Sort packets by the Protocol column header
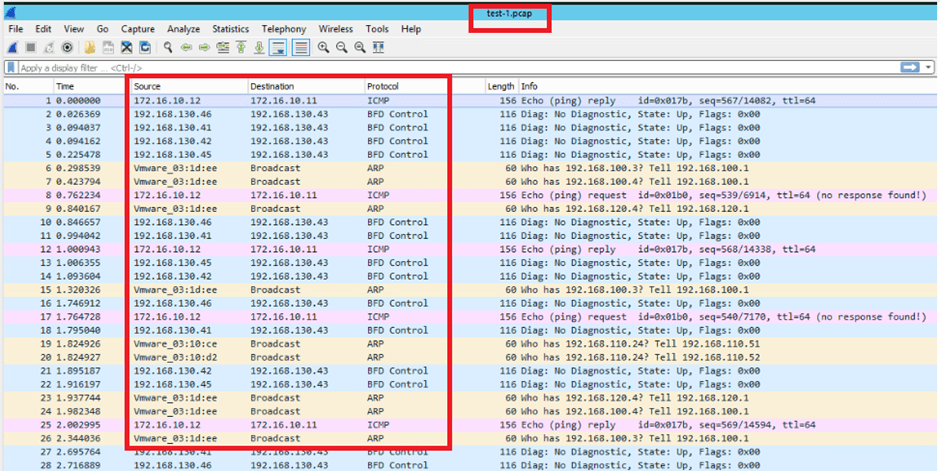This screenshot has width=940, height=471. pyautogui.click(x=383, y=87)
